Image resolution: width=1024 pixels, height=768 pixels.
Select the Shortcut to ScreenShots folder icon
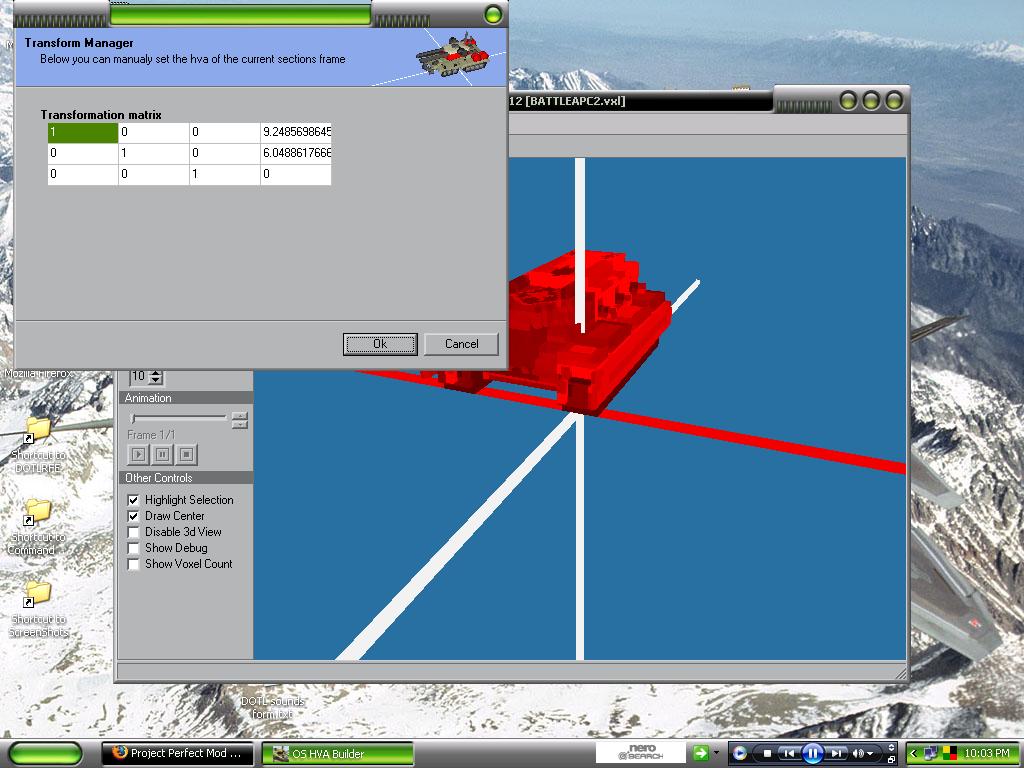pyautogui.click(x=38, y=593)
